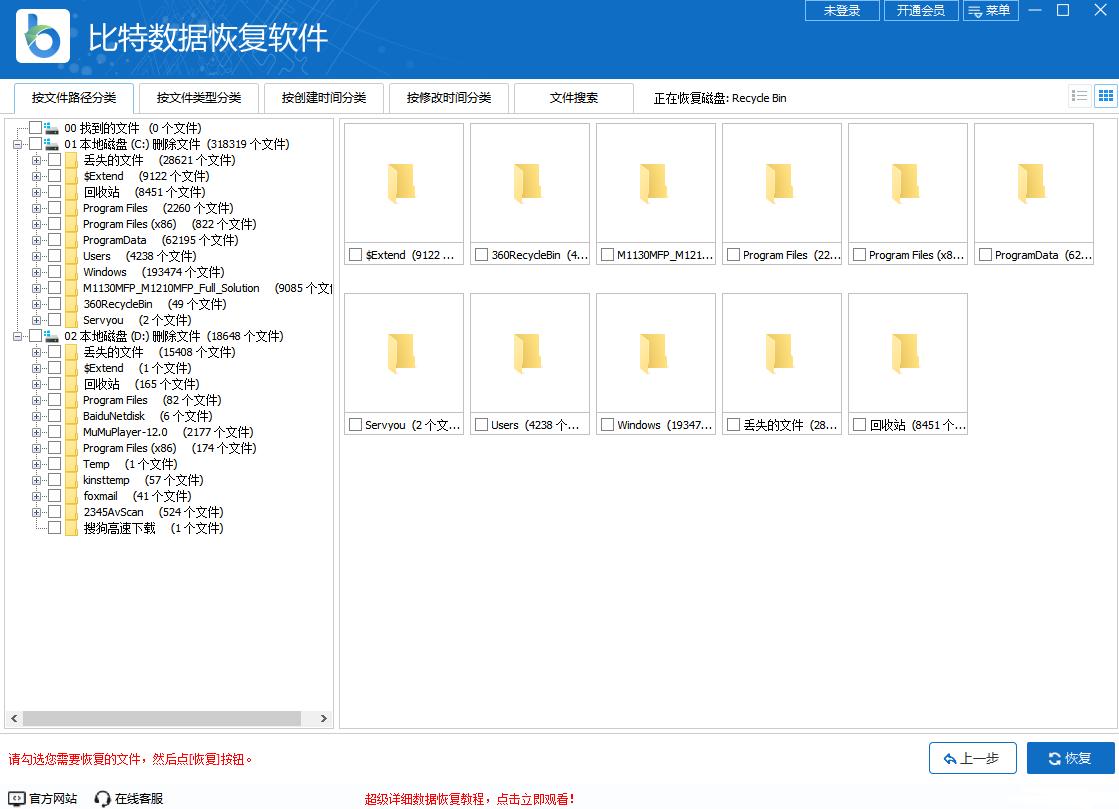This screenshot has width=1119, height=809.
Task: Click the 在线客服 headset icon
Action: point(101,798)
